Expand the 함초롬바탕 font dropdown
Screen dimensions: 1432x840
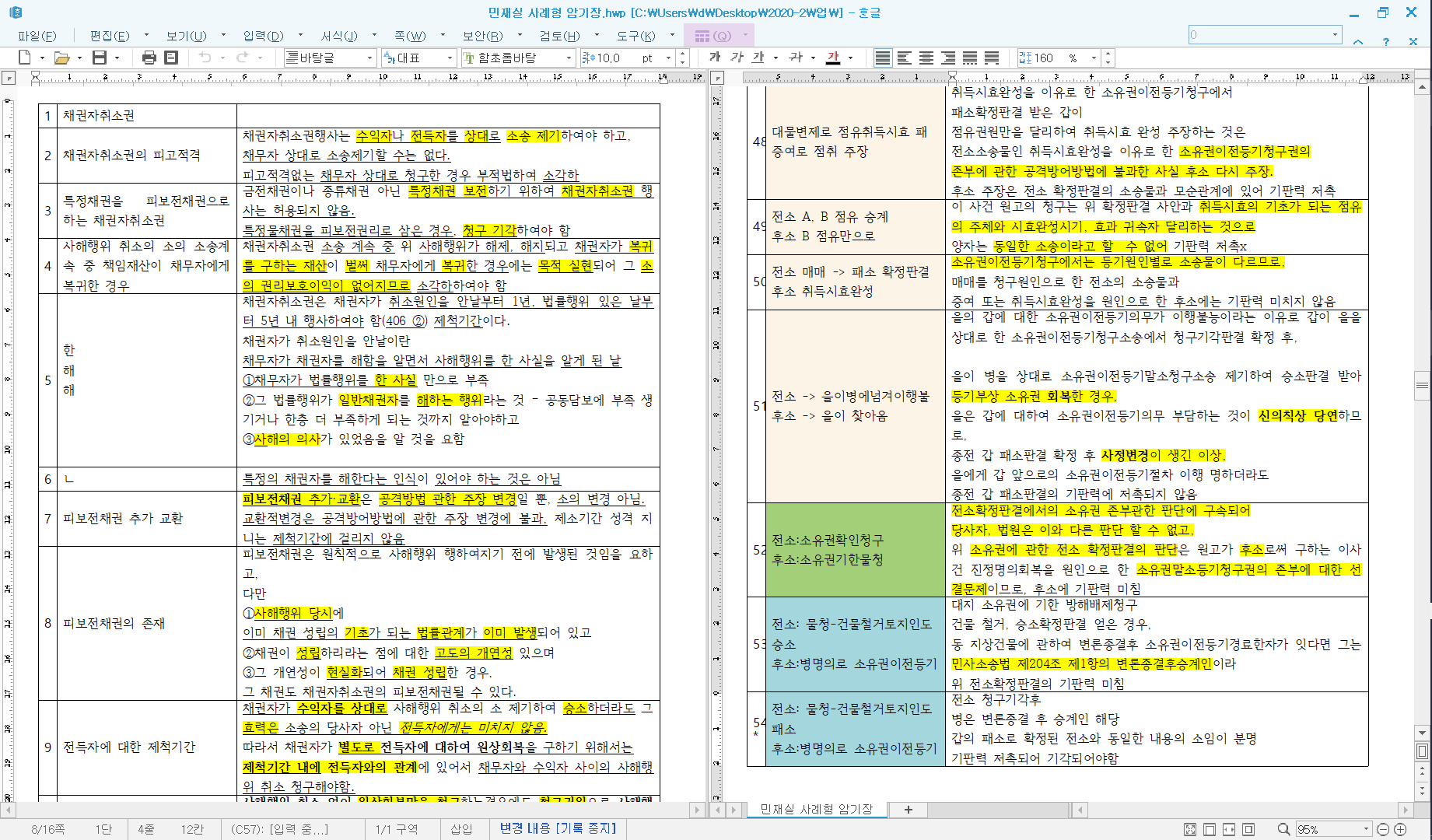(x=569, y=58)
